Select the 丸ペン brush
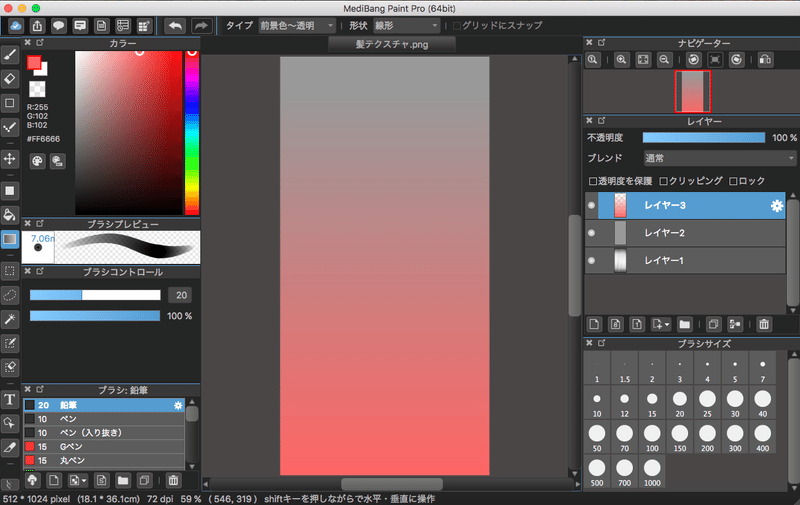 pos(104,460)
